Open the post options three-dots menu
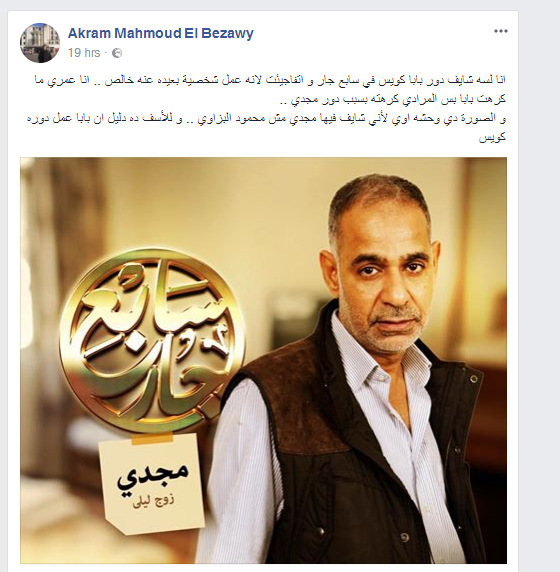Viewport: 560px width, 572px height. pyautogui.click(x=501, y=31)
